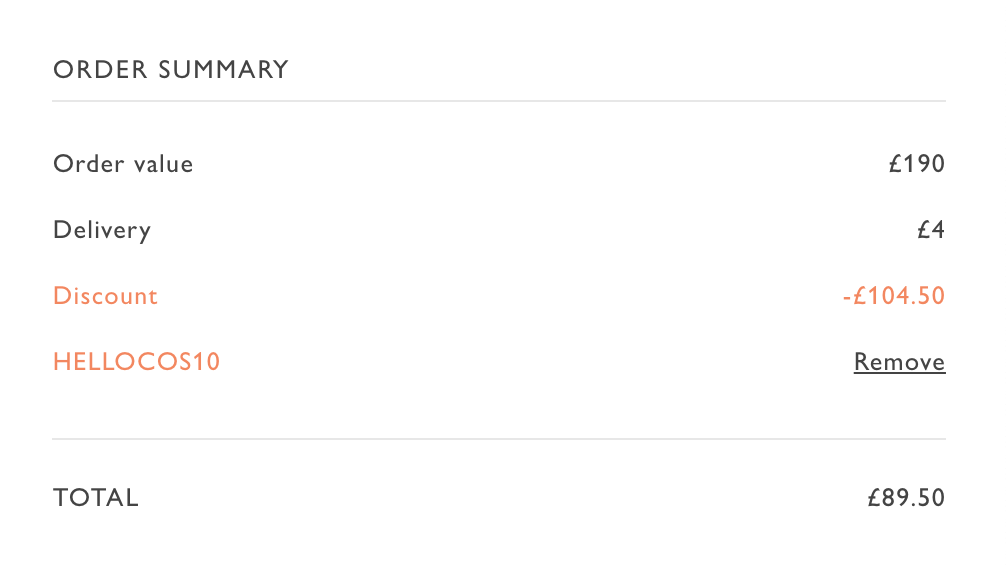Viewport: 1006px width, 568px height.
Task: Click the £190 order value amount
Action: pyautogui.click(x=917, y=164)
